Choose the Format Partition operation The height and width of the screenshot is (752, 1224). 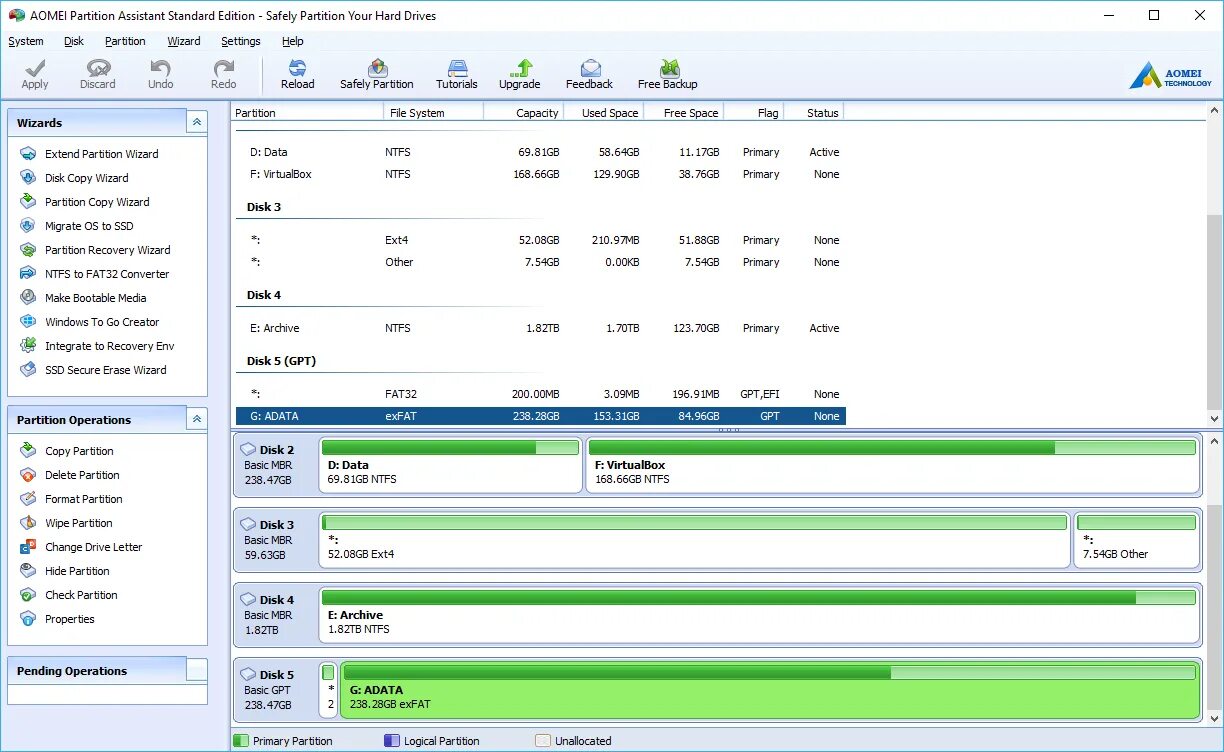coord(83,499)
